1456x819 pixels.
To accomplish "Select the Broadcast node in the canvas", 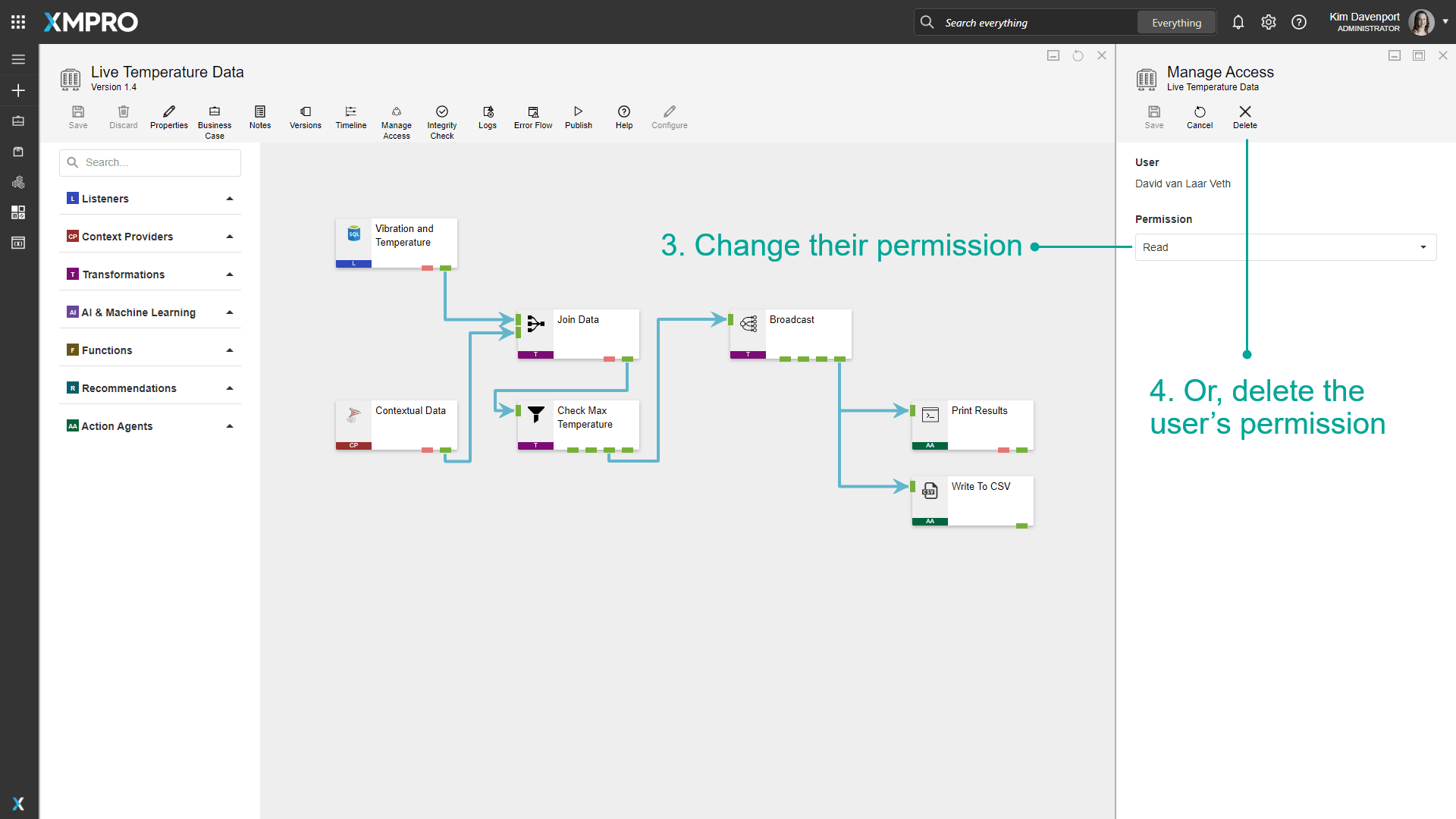I will (791, 334).
